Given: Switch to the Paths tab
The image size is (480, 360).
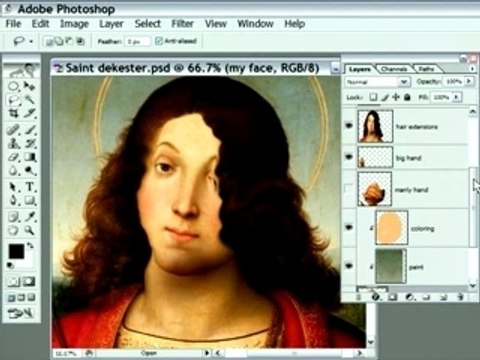Looking at the screenshot, I should pyautogui.click(x=426, y=69).
